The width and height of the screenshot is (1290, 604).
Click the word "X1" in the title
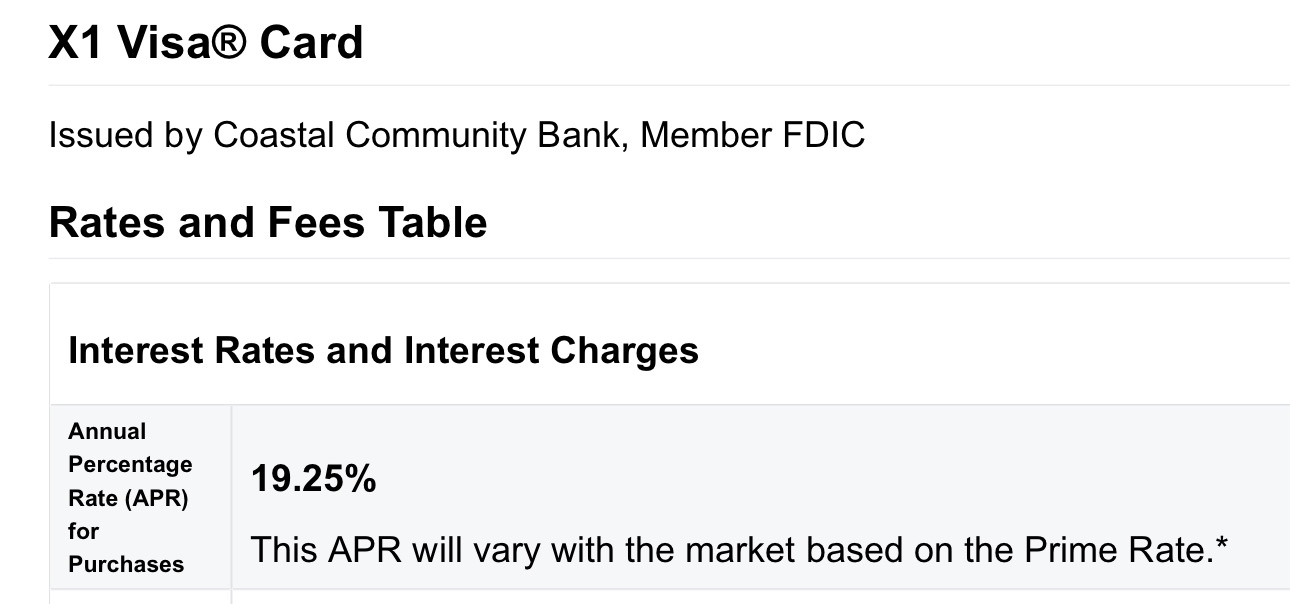pos(75,44)
